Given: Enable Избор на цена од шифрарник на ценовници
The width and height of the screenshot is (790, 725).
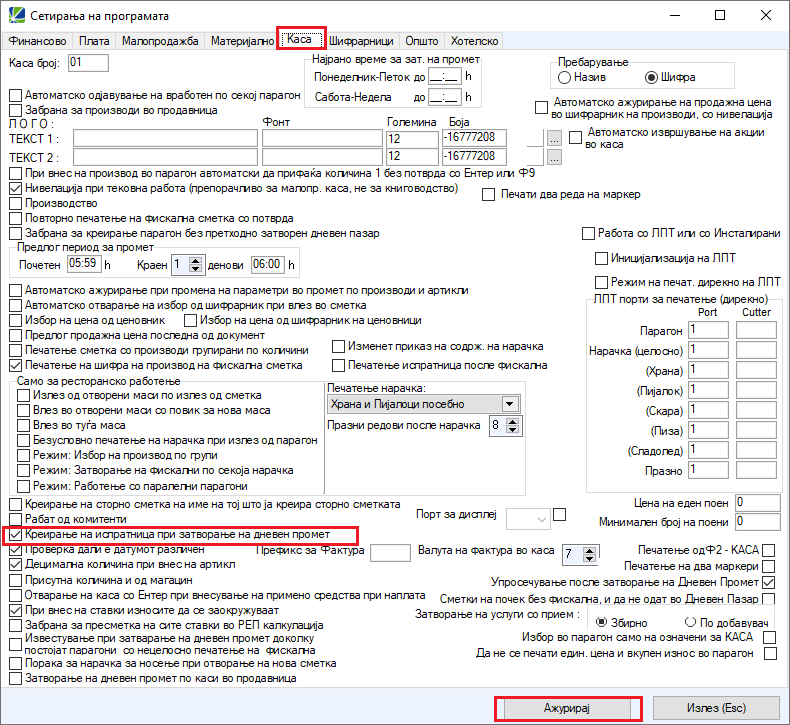Looking at the screenshot, I should (x=190, y=320).
